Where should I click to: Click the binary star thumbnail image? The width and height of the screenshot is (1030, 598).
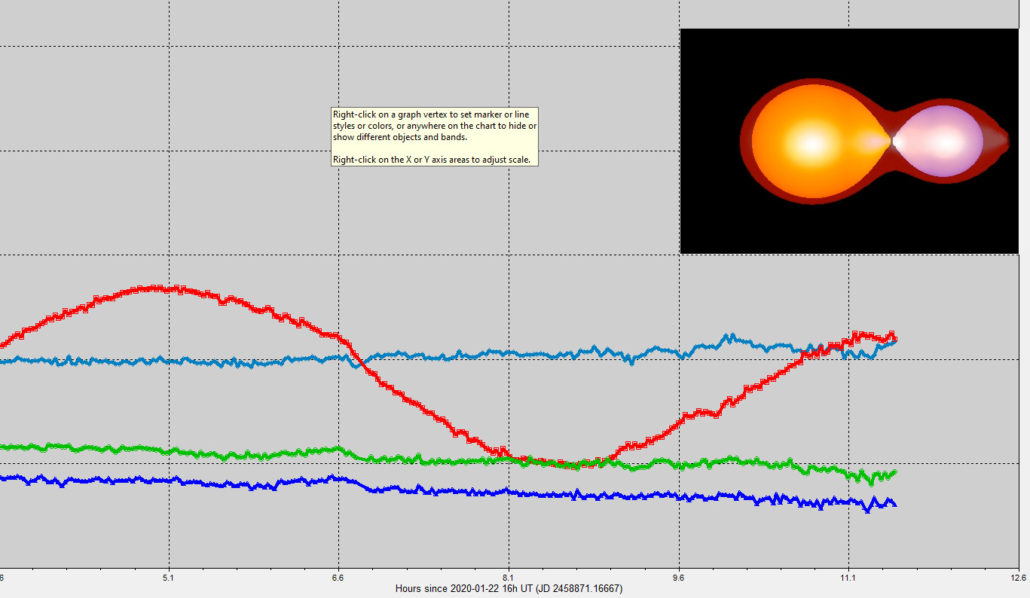pyautogui.click(x=849, y=141)
